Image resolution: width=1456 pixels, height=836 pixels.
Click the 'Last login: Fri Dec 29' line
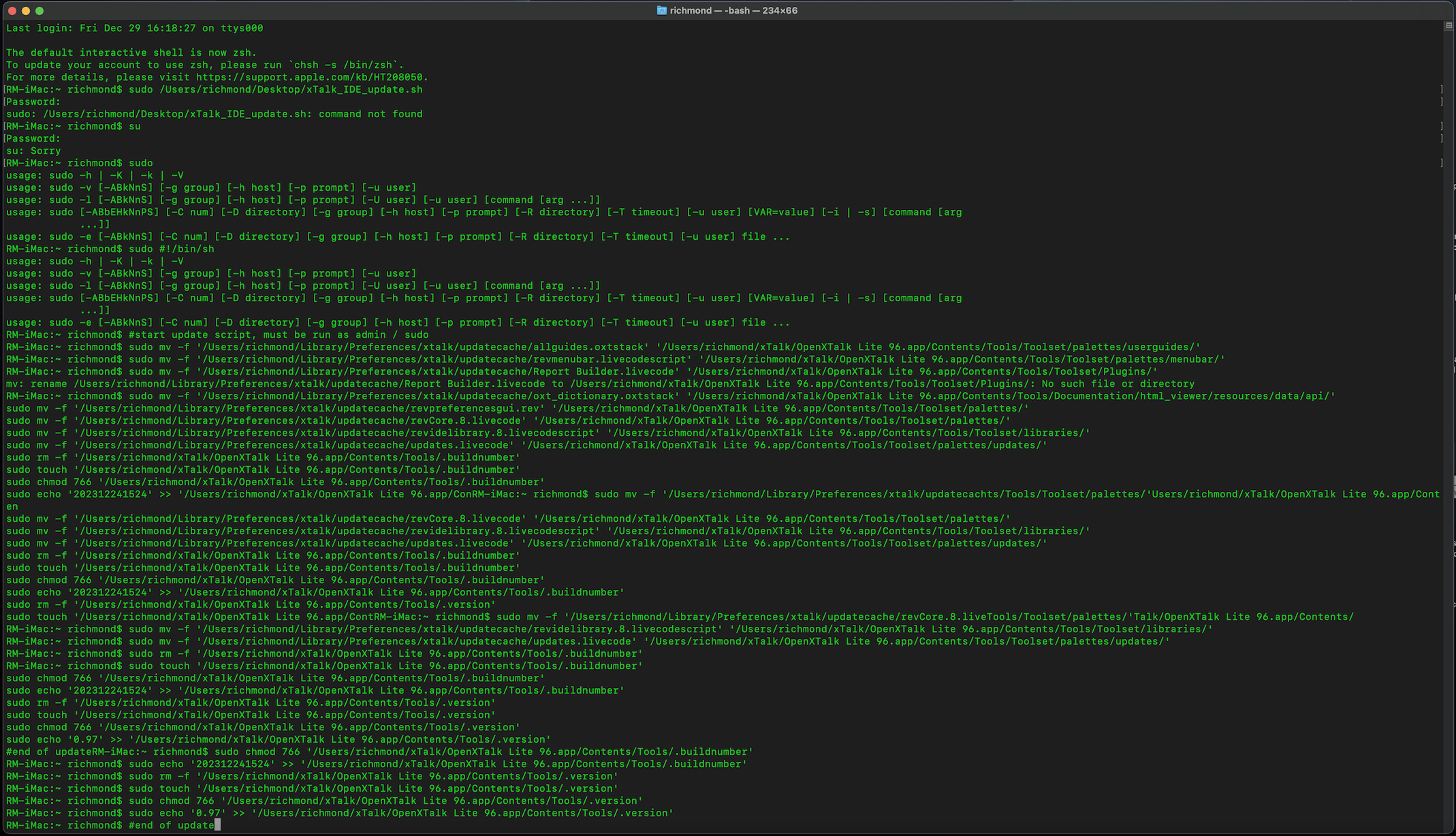click(135, 28)
